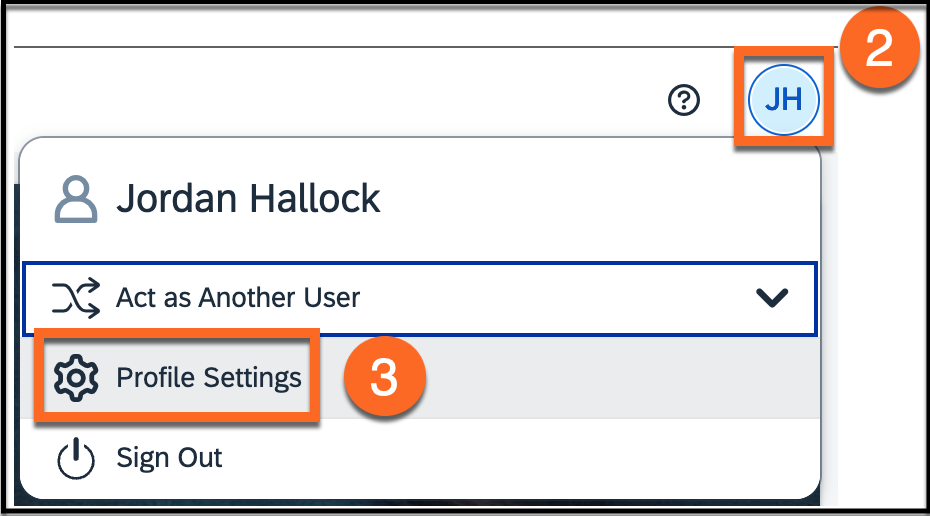This screenshot has height=516, width=930.
Task: Open the JH user avatar menu
Action: [784, 100]
